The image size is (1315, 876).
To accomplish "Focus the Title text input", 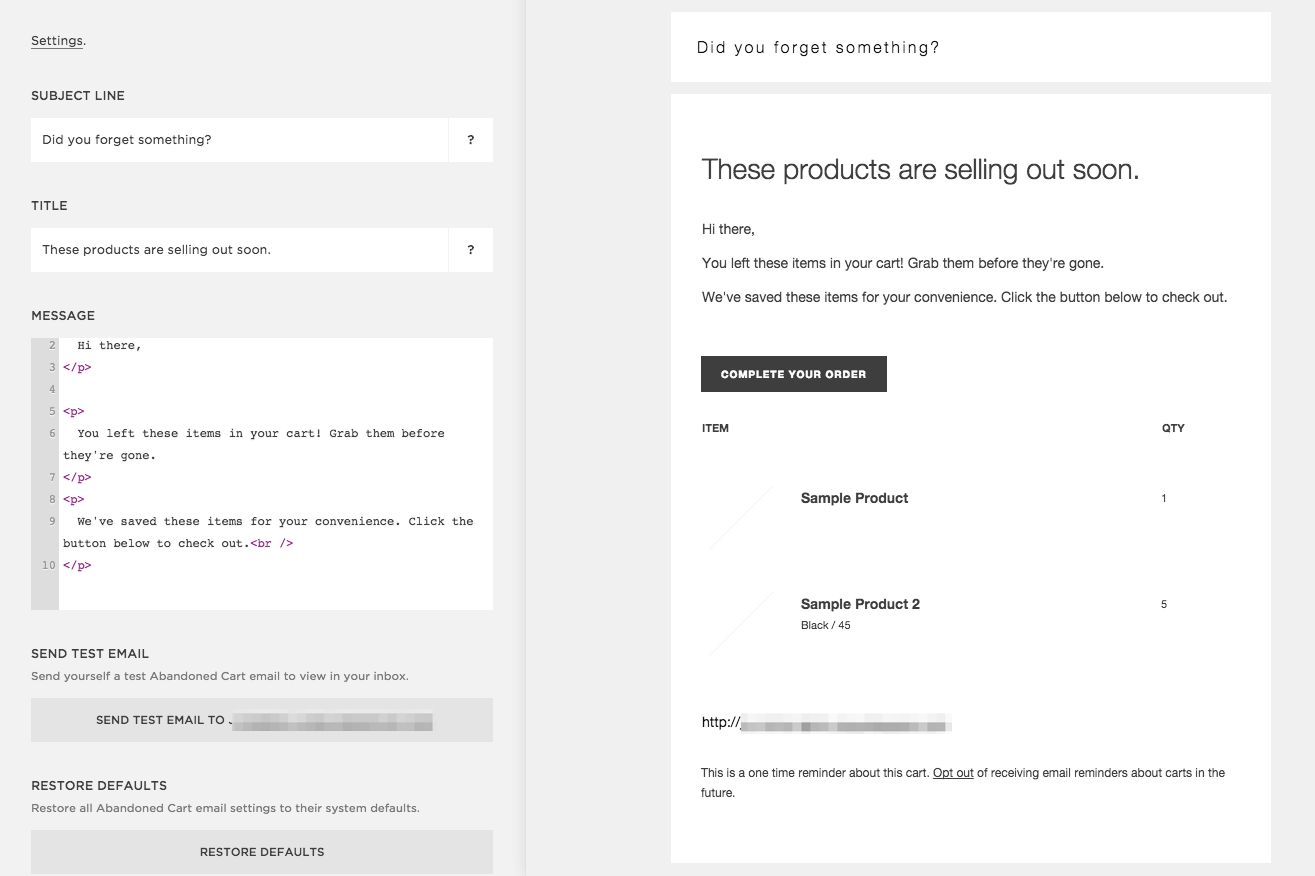I will 240,250.
